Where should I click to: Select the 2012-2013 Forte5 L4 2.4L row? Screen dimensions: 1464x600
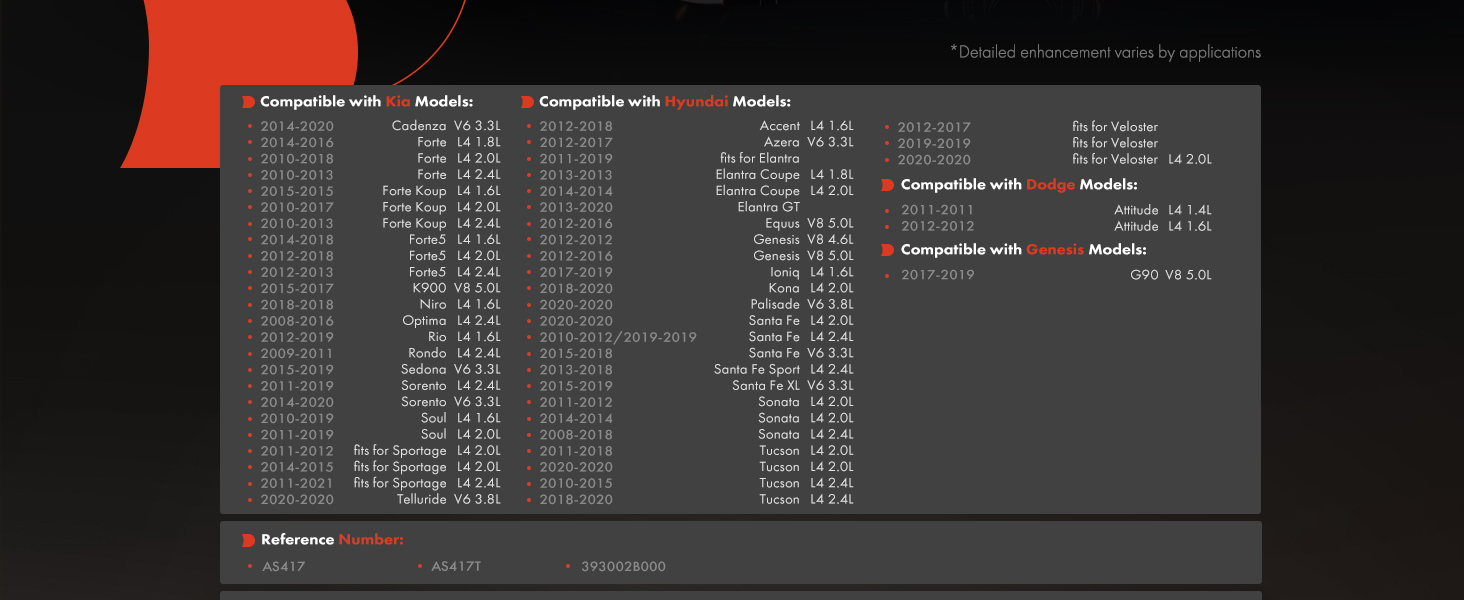click(374, 272)
